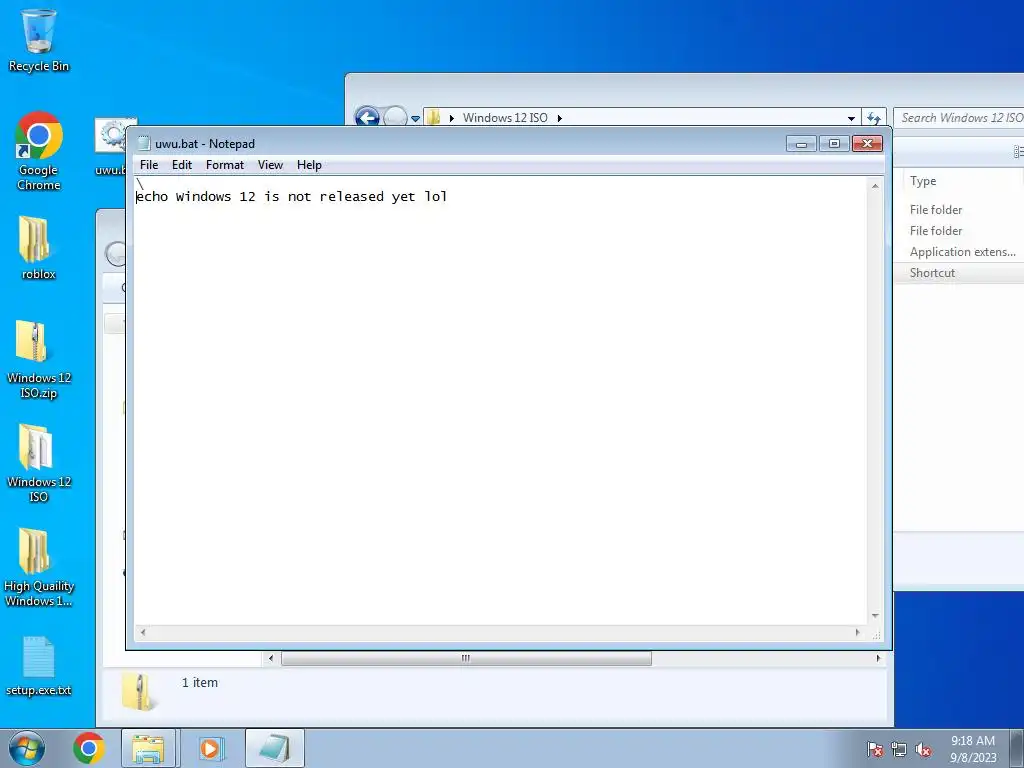The image size is (1024, 768).
Task: Go back in the Windows 12 ISO Explorer window
Action: pyautogui.click(x=367, y=118)
